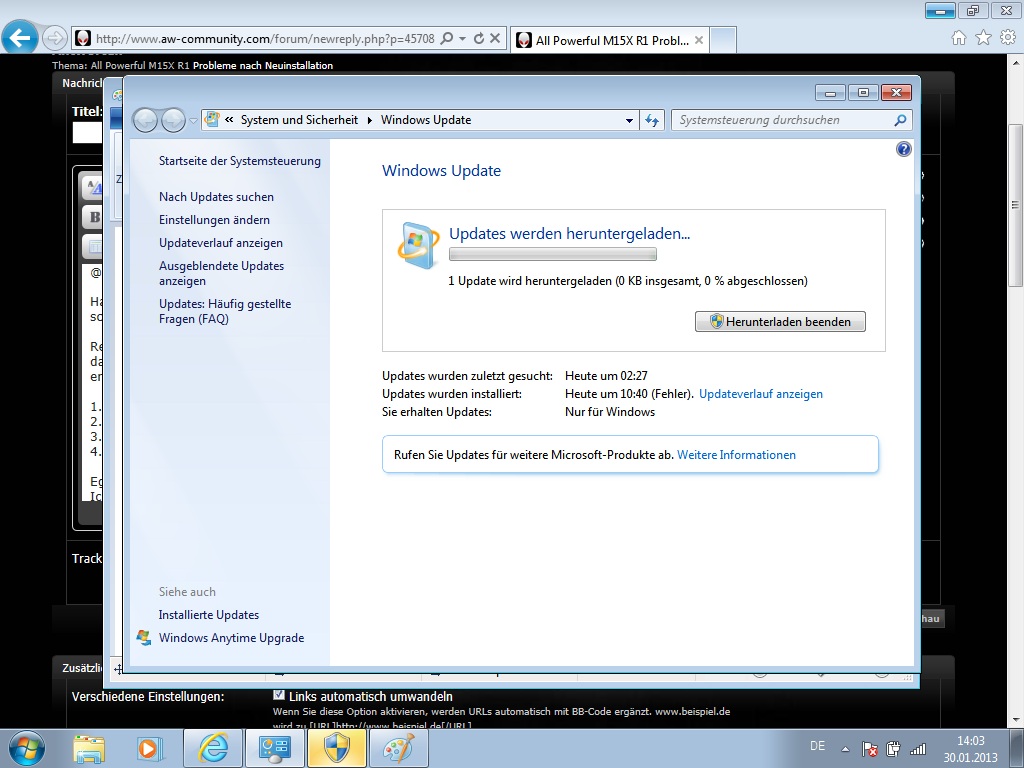
Task: Open Windows Explorer from taskbar
Action: click(89, 748)
